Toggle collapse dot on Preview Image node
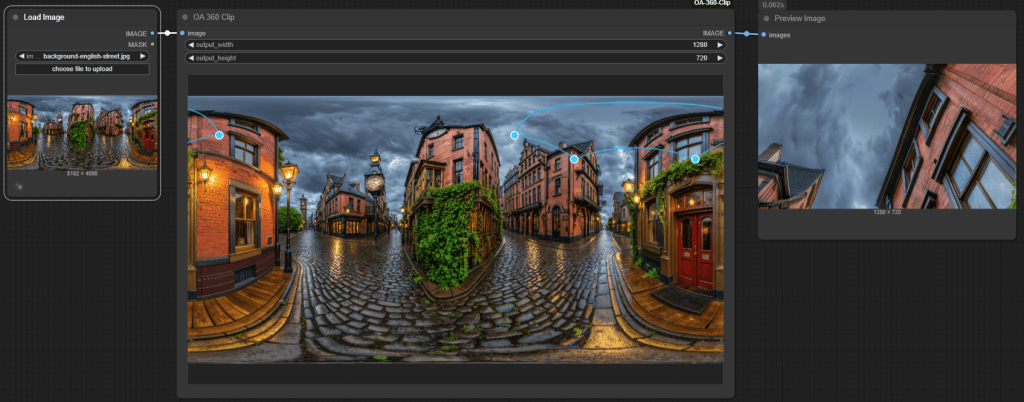This screenshot has width=1024, height=402. [767, 18]
